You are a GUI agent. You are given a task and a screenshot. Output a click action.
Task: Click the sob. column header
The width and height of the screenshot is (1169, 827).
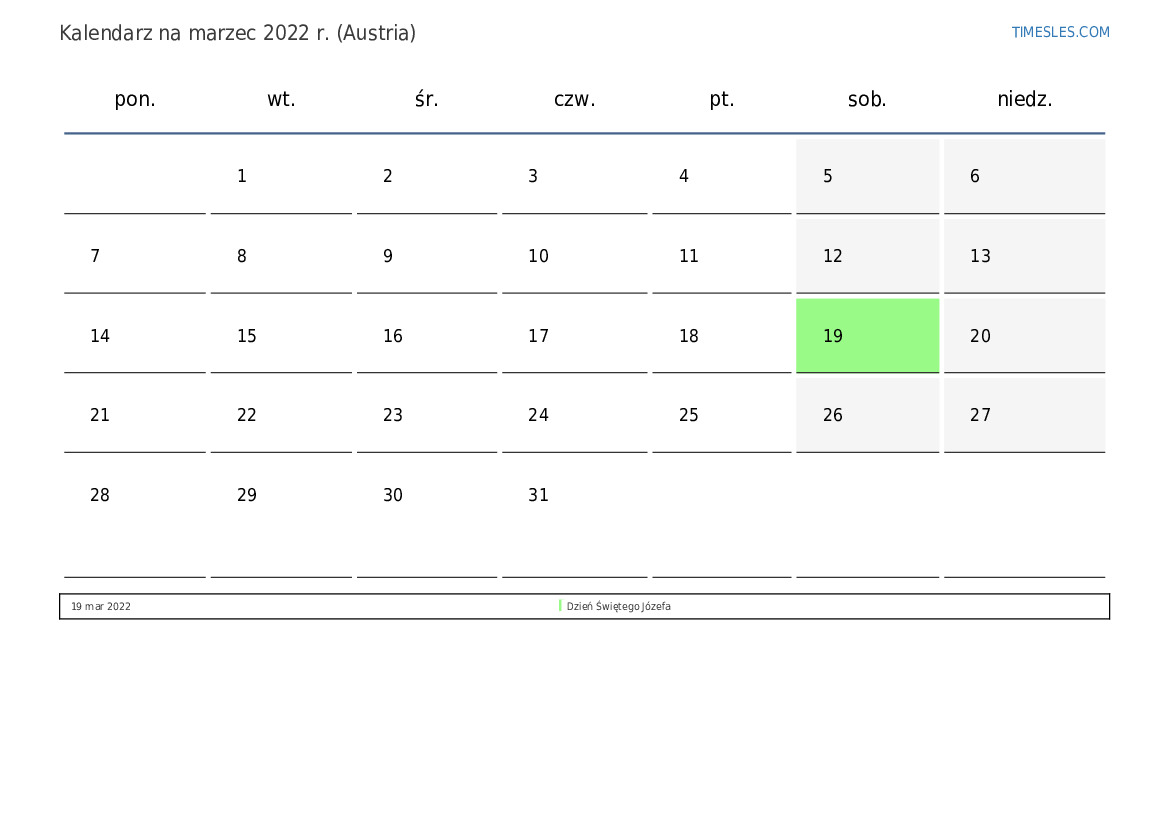(867, 99)
